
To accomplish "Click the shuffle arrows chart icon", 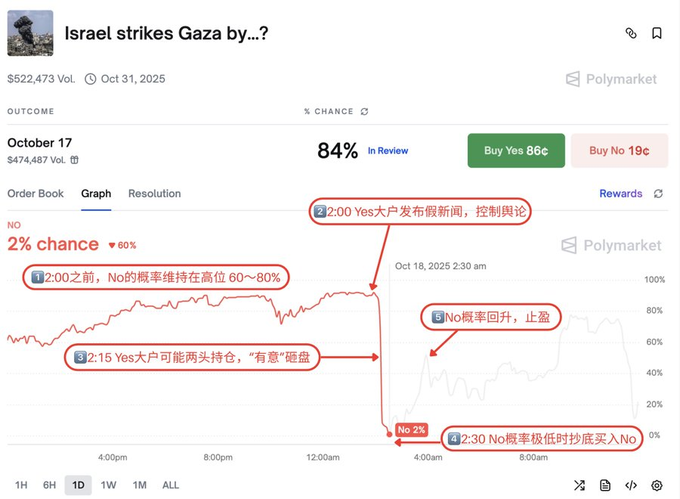I will [x=580, y=485].
